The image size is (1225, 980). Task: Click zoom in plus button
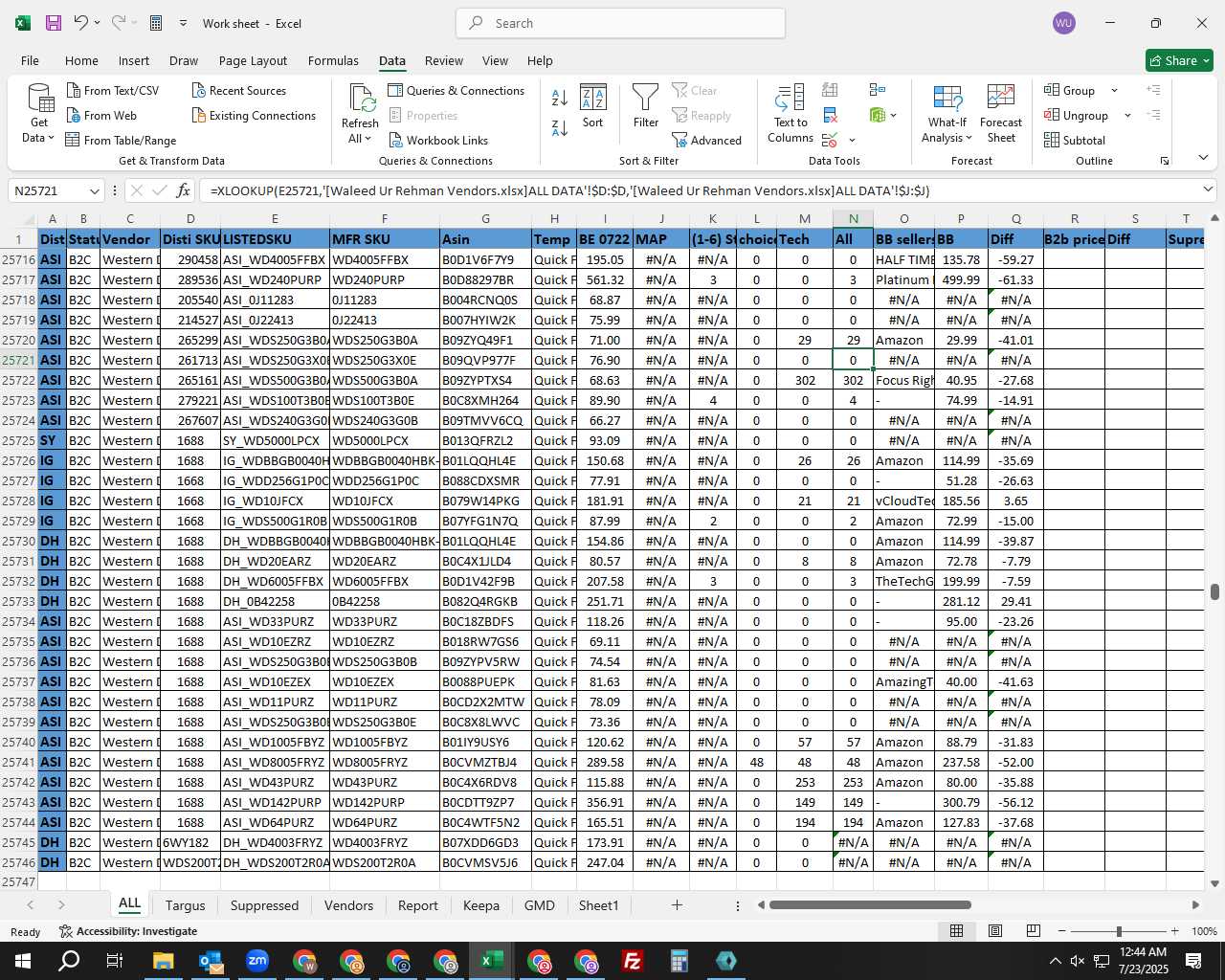point(1174,931)
